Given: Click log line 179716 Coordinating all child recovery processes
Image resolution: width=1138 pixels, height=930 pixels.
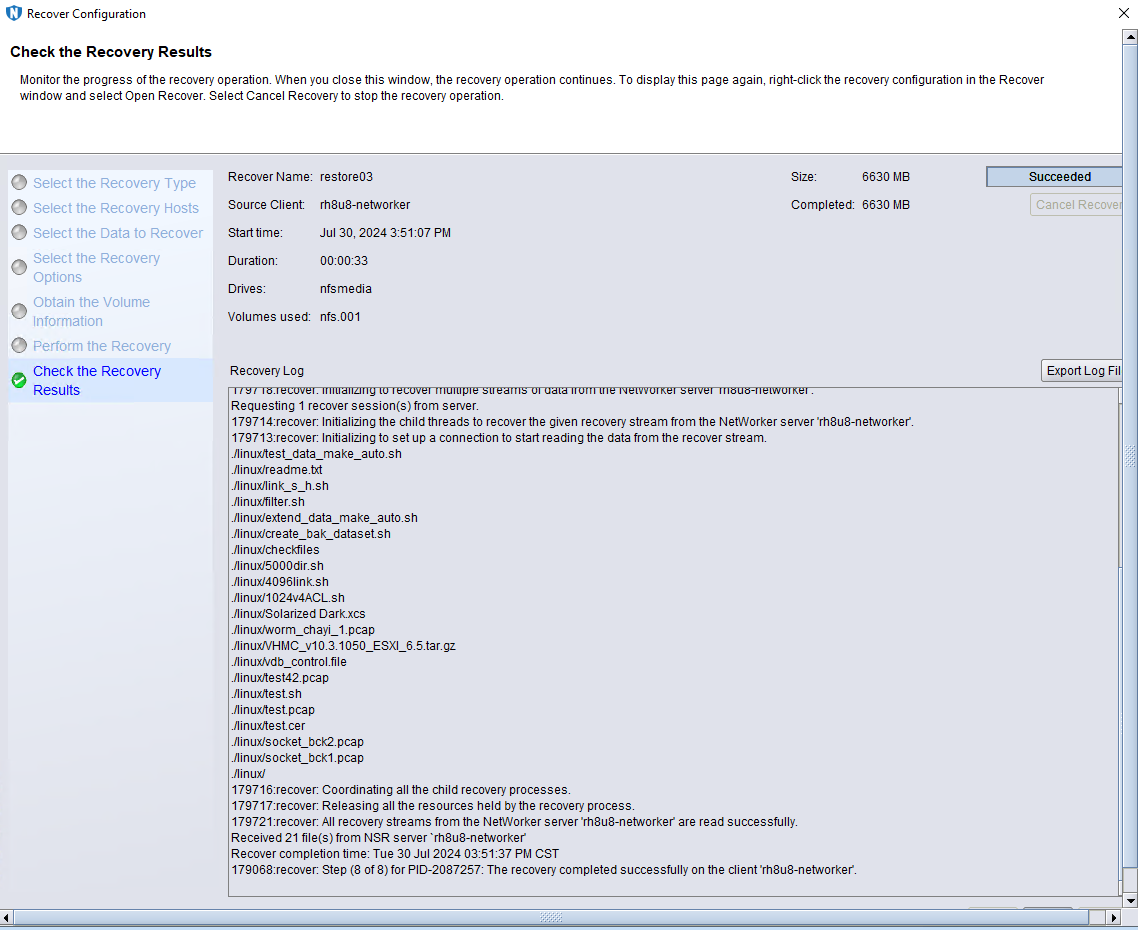Looking at the screenshot, I should pyautogui.click(x=401, y=789).
